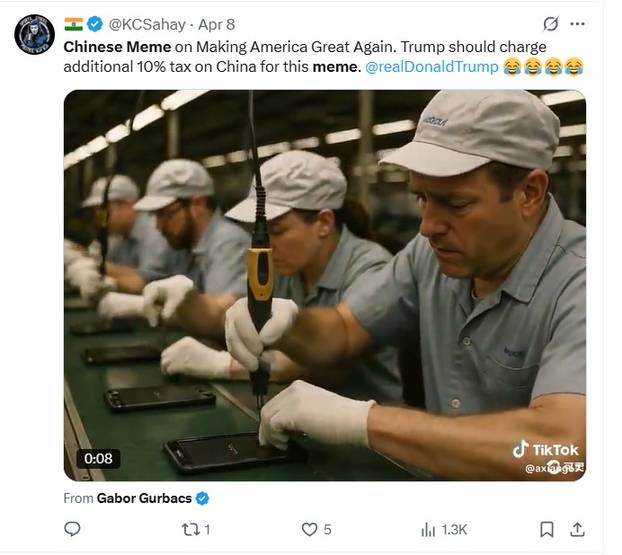The width and height of the screenshot is (622, 555).
Task: Play the factory workers video
Action: click(325, 285)
